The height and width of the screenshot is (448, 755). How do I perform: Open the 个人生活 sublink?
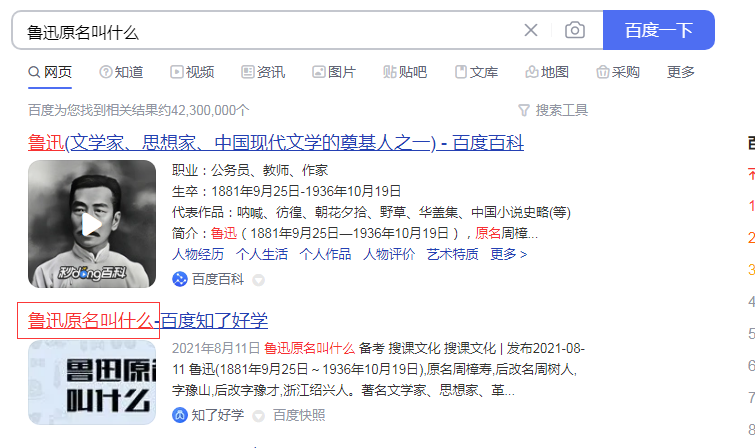pyautogui.click(x=261, y=254)
